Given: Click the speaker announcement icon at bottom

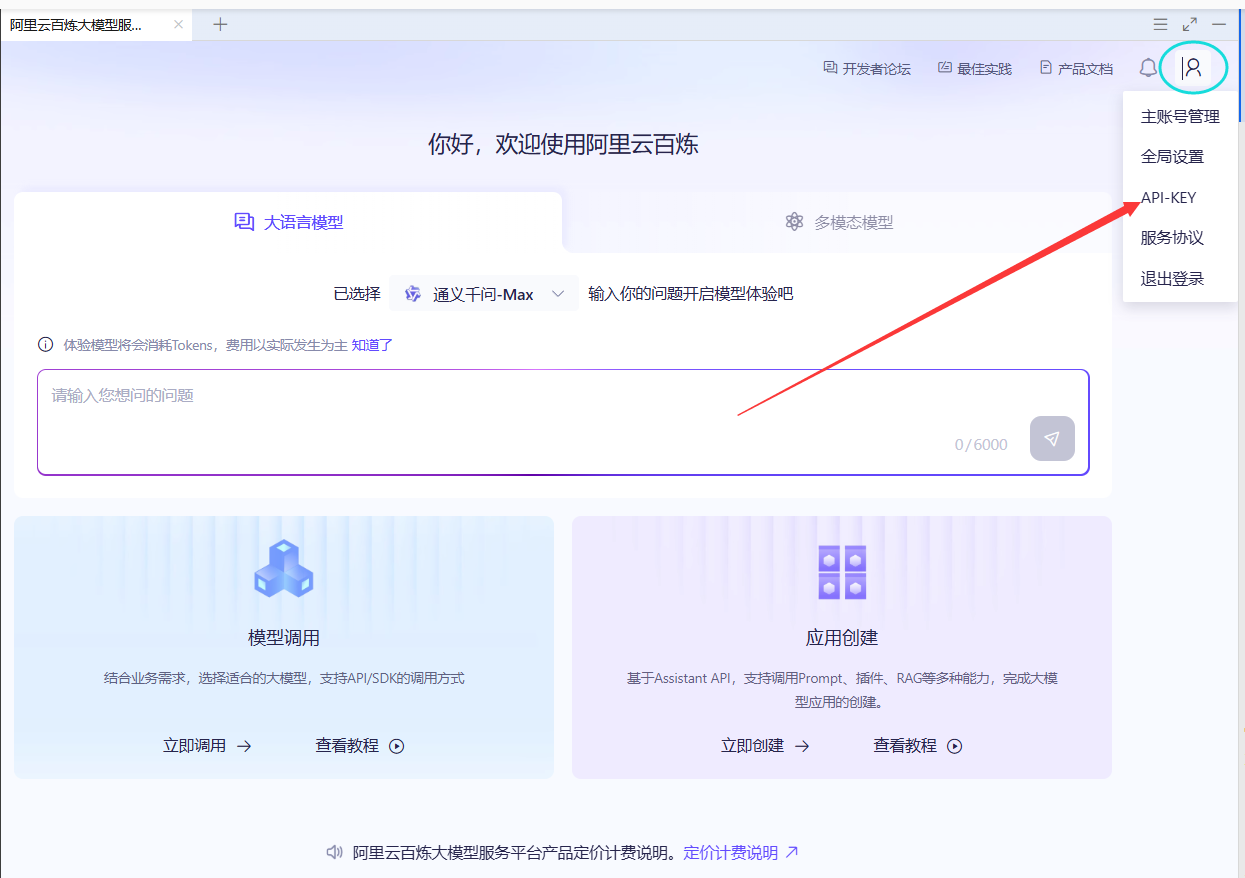Looking at the screenshot, I should [x=335, y=853].
